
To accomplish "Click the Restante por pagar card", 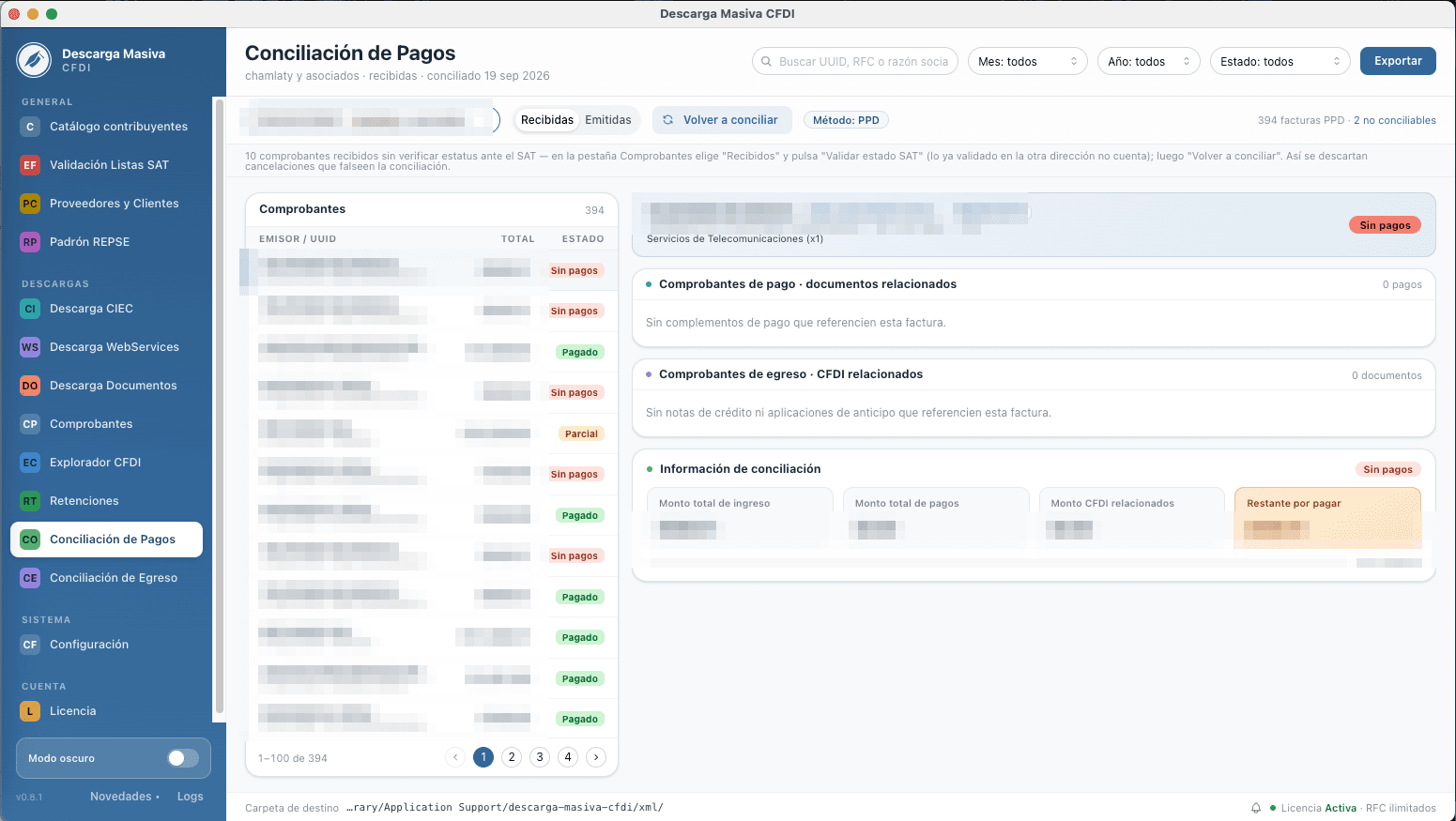I will [x=1328, y=518].
